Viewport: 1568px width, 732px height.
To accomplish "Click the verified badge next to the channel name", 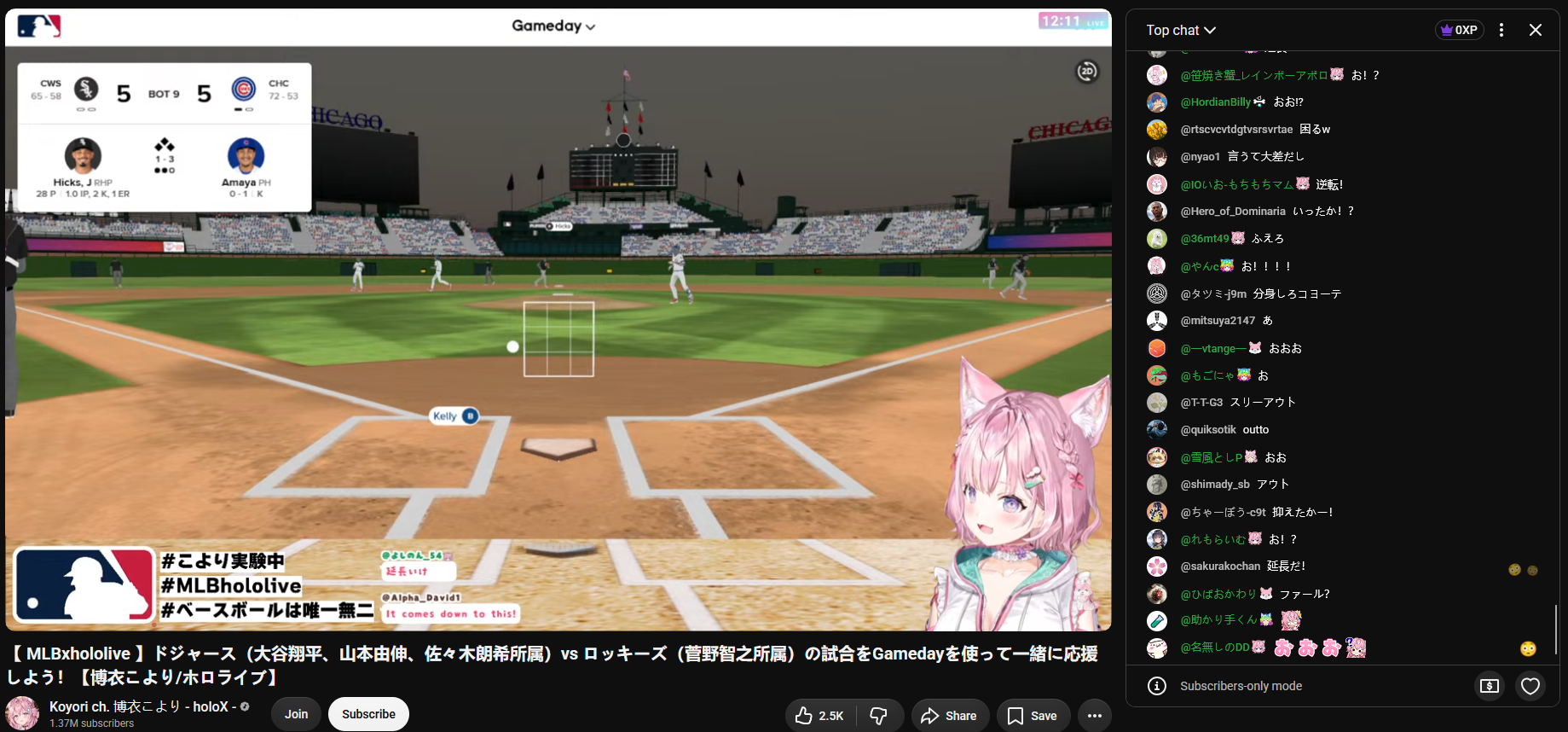I will pos(245,706).
